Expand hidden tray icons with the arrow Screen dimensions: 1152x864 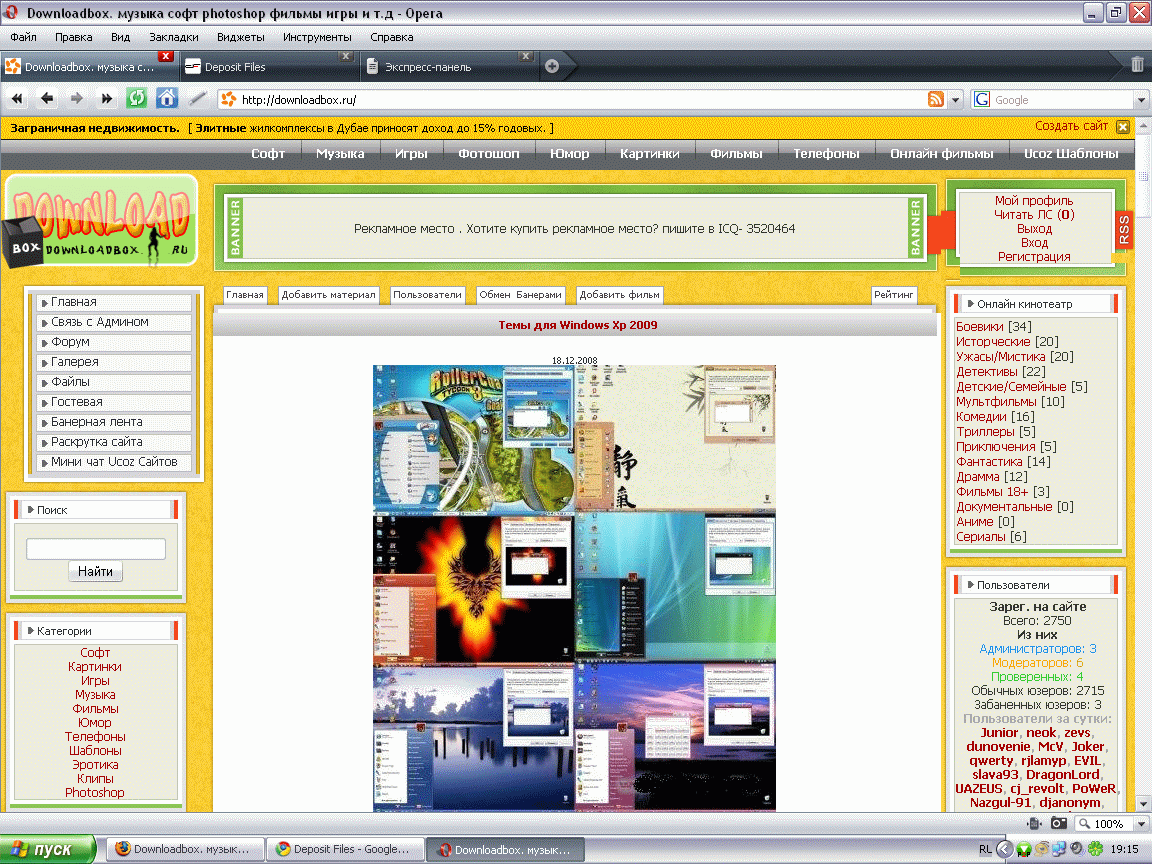click(1004, 849)
